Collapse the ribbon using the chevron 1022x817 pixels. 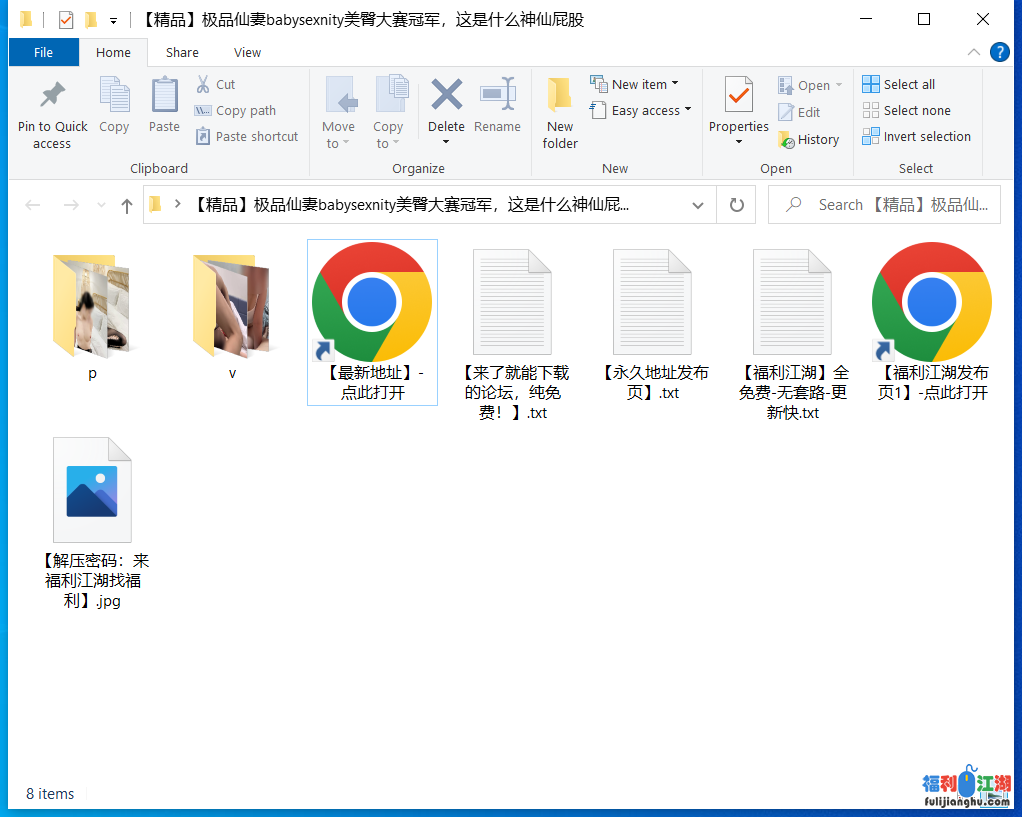pyautogui.click(x=974, y=53)
